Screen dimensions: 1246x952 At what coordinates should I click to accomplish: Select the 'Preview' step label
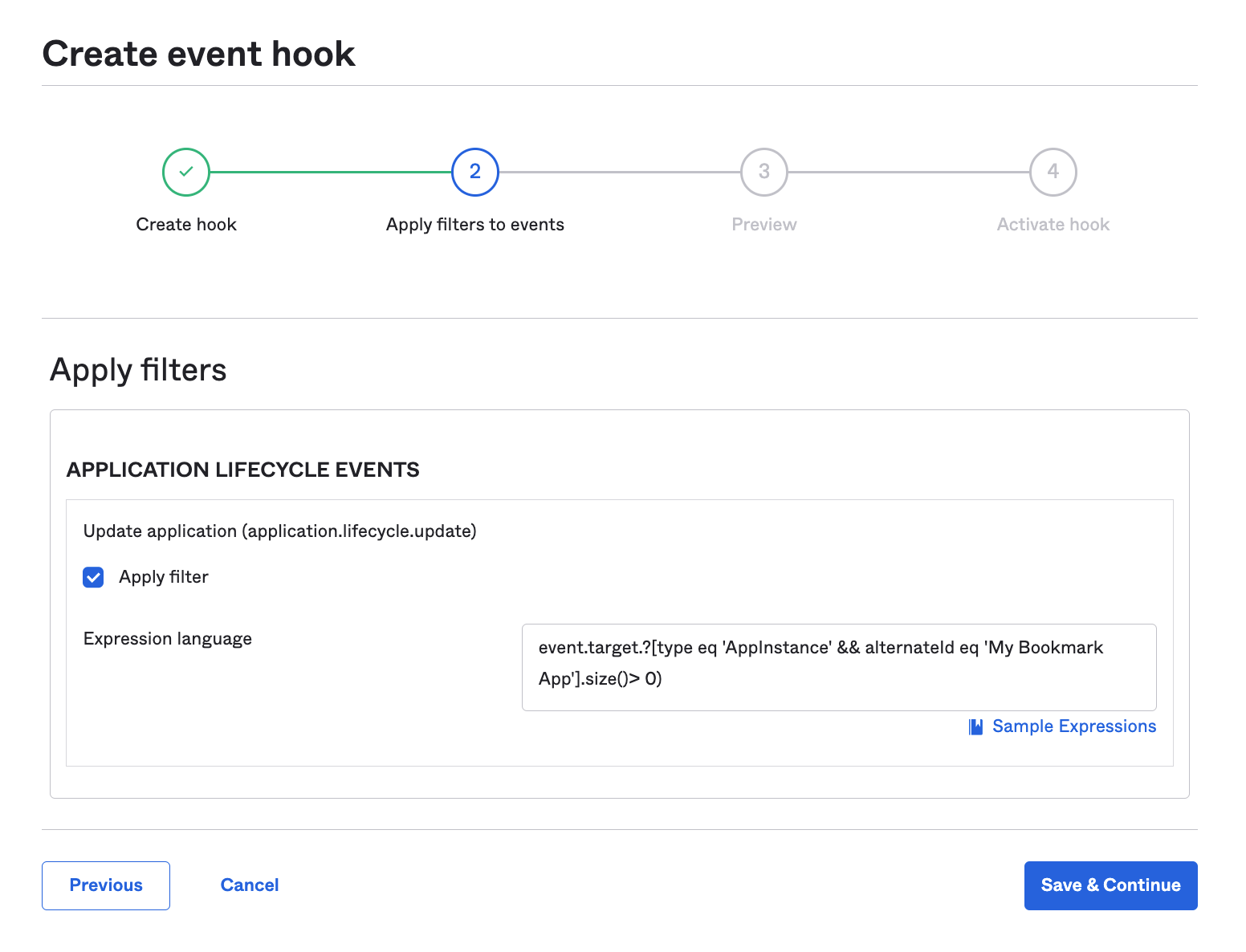(x=764, y=225)
